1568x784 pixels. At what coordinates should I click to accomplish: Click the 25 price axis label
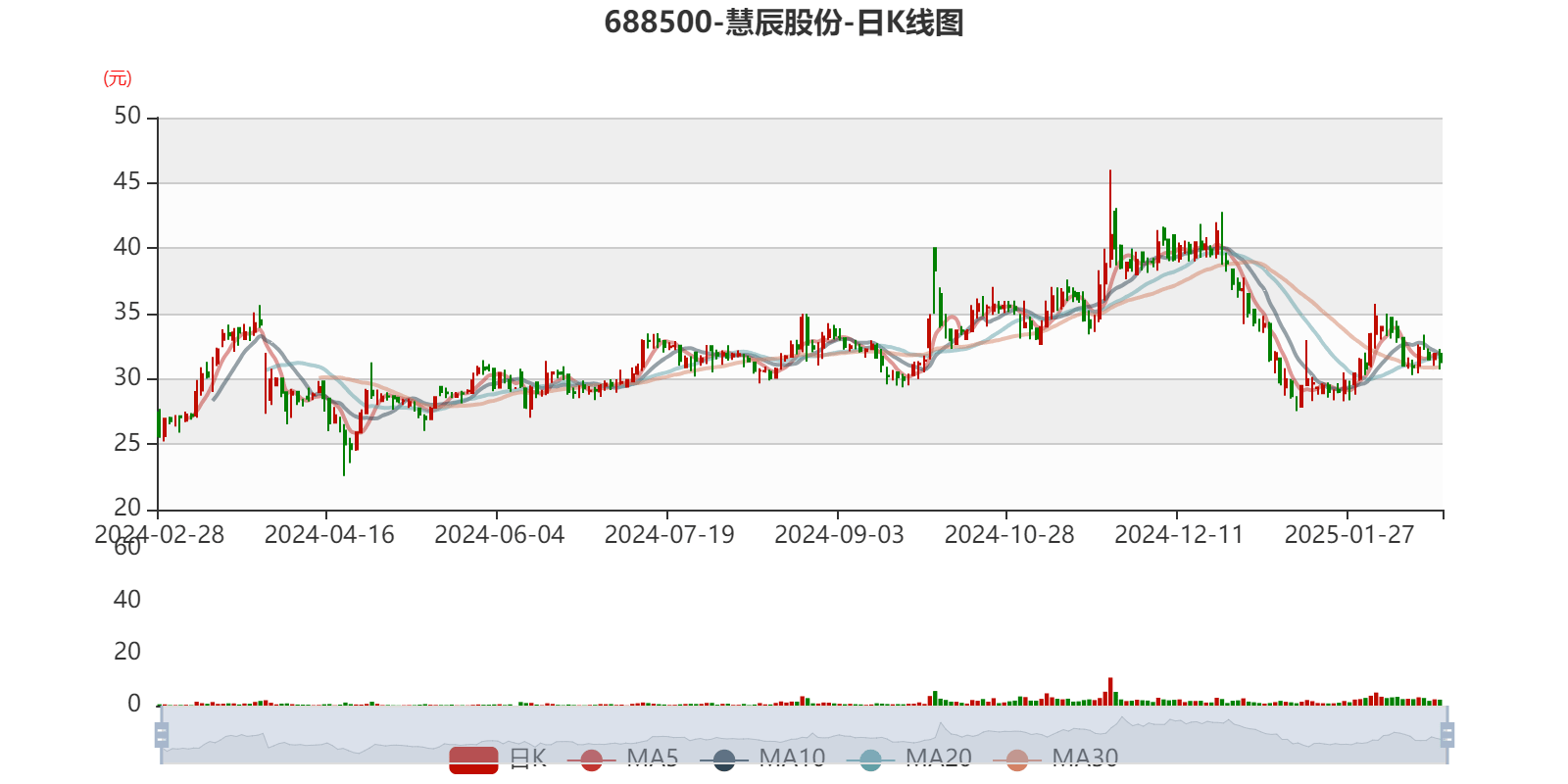tap(127, 443)
